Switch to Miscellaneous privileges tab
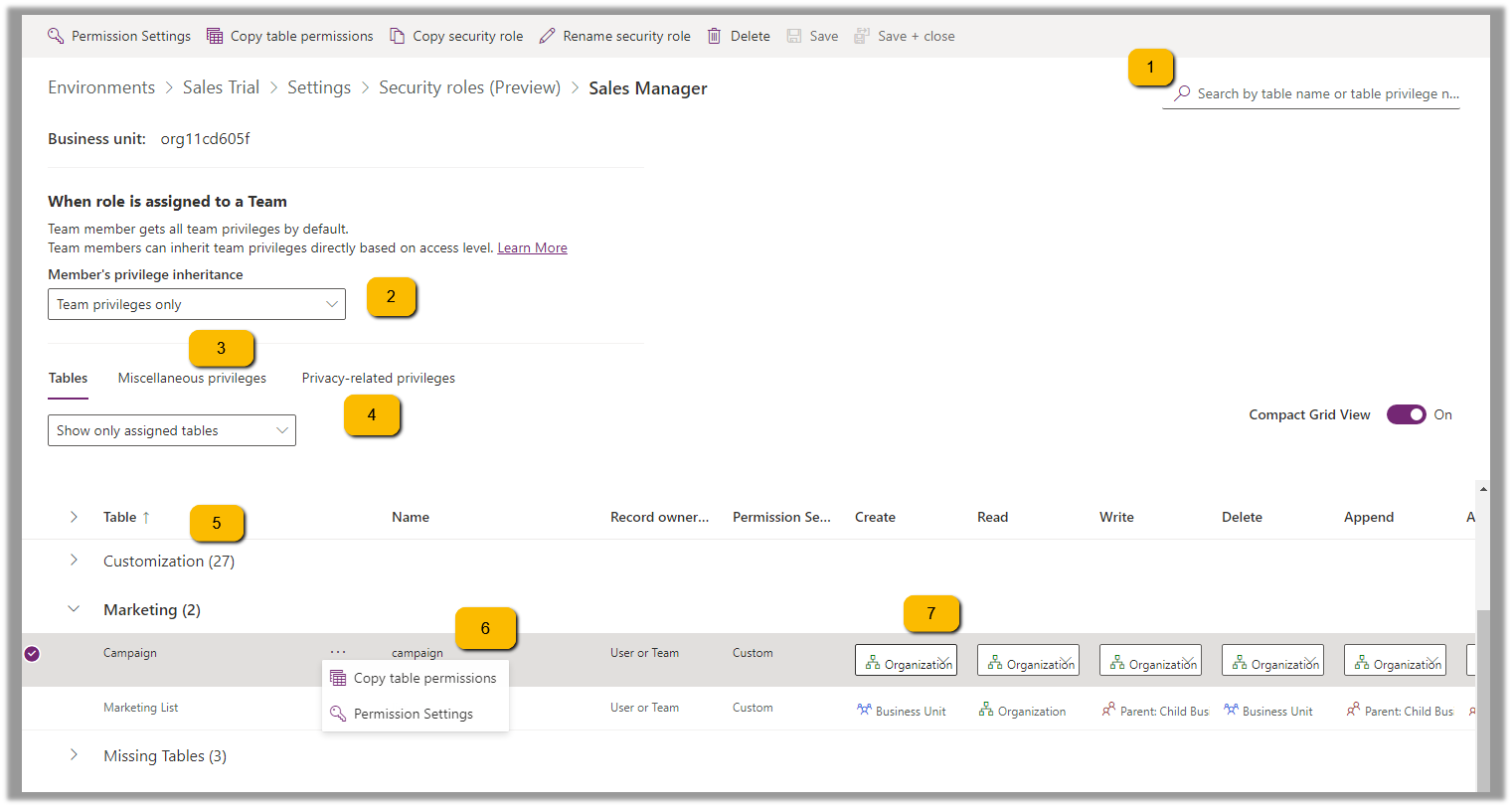 point(192,378)
